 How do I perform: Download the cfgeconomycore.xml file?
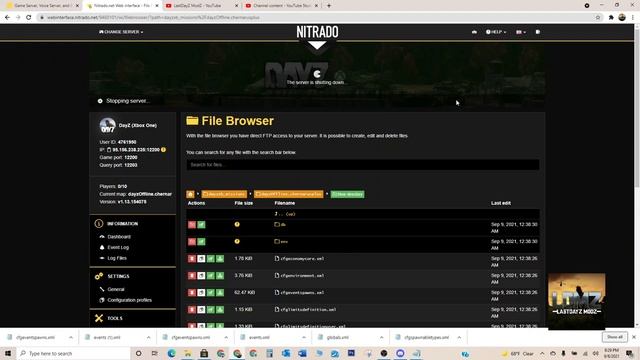click(220, 259)
